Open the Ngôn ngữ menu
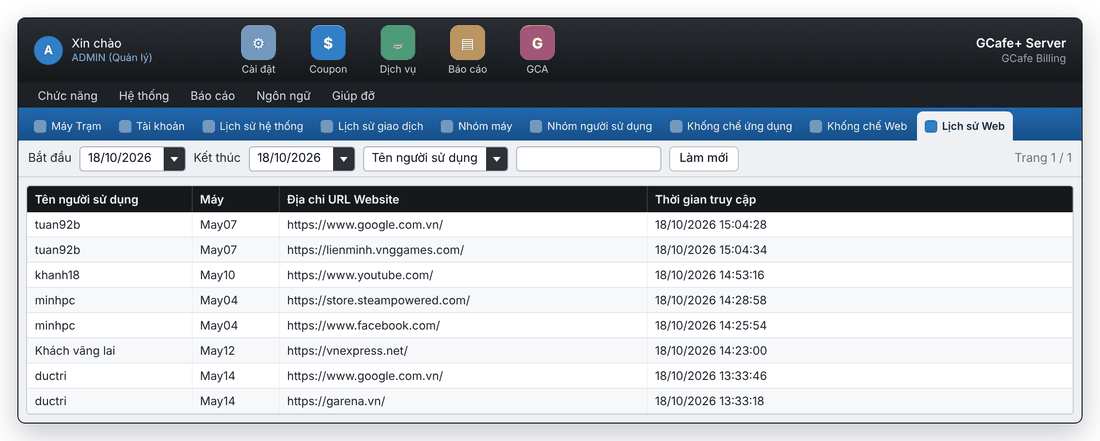Image resolution: width=1100 pixels, height=441 pixels. 283,95
